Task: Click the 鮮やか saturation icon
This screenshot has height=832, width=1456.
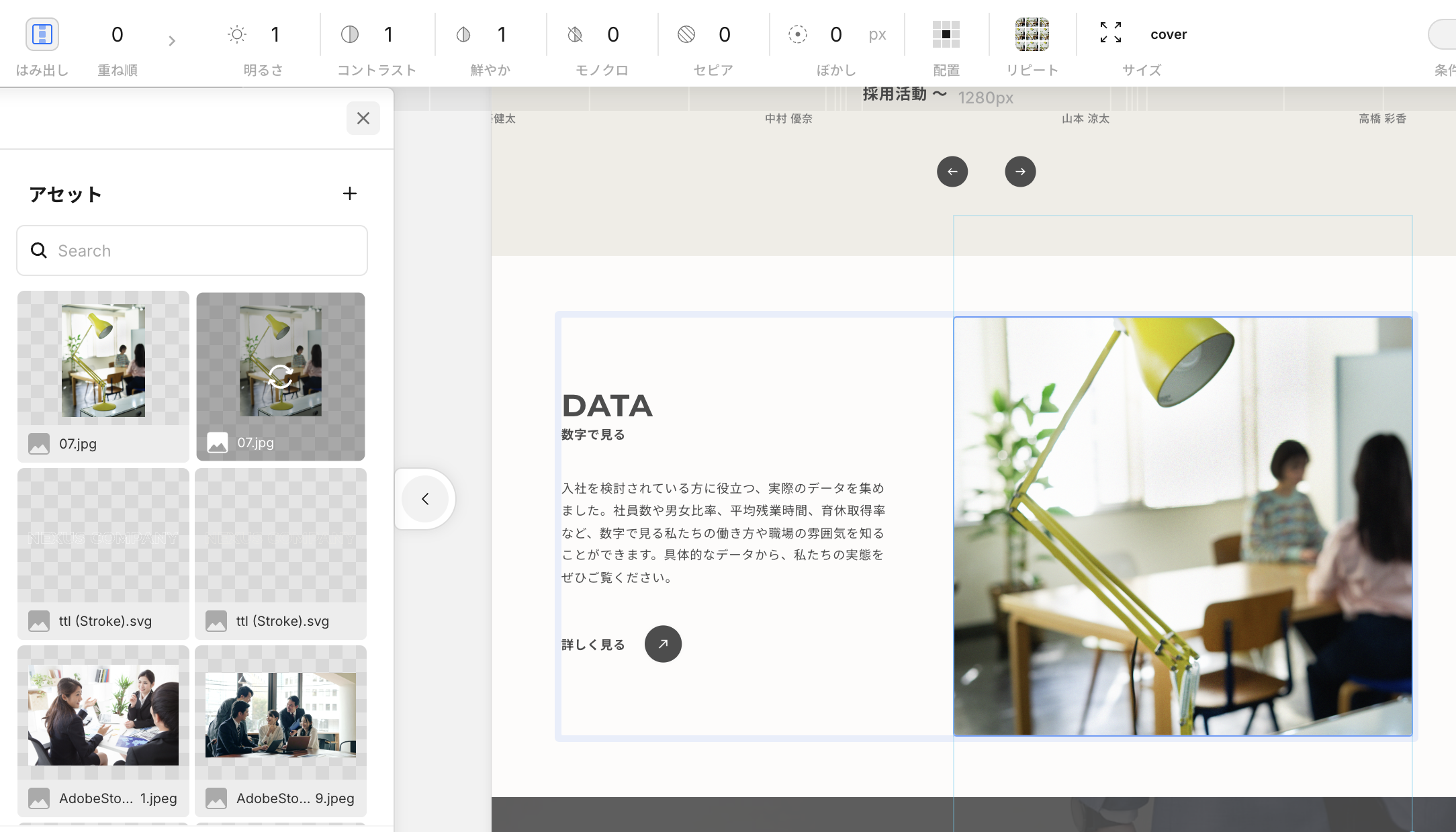Action: (463, 34)
